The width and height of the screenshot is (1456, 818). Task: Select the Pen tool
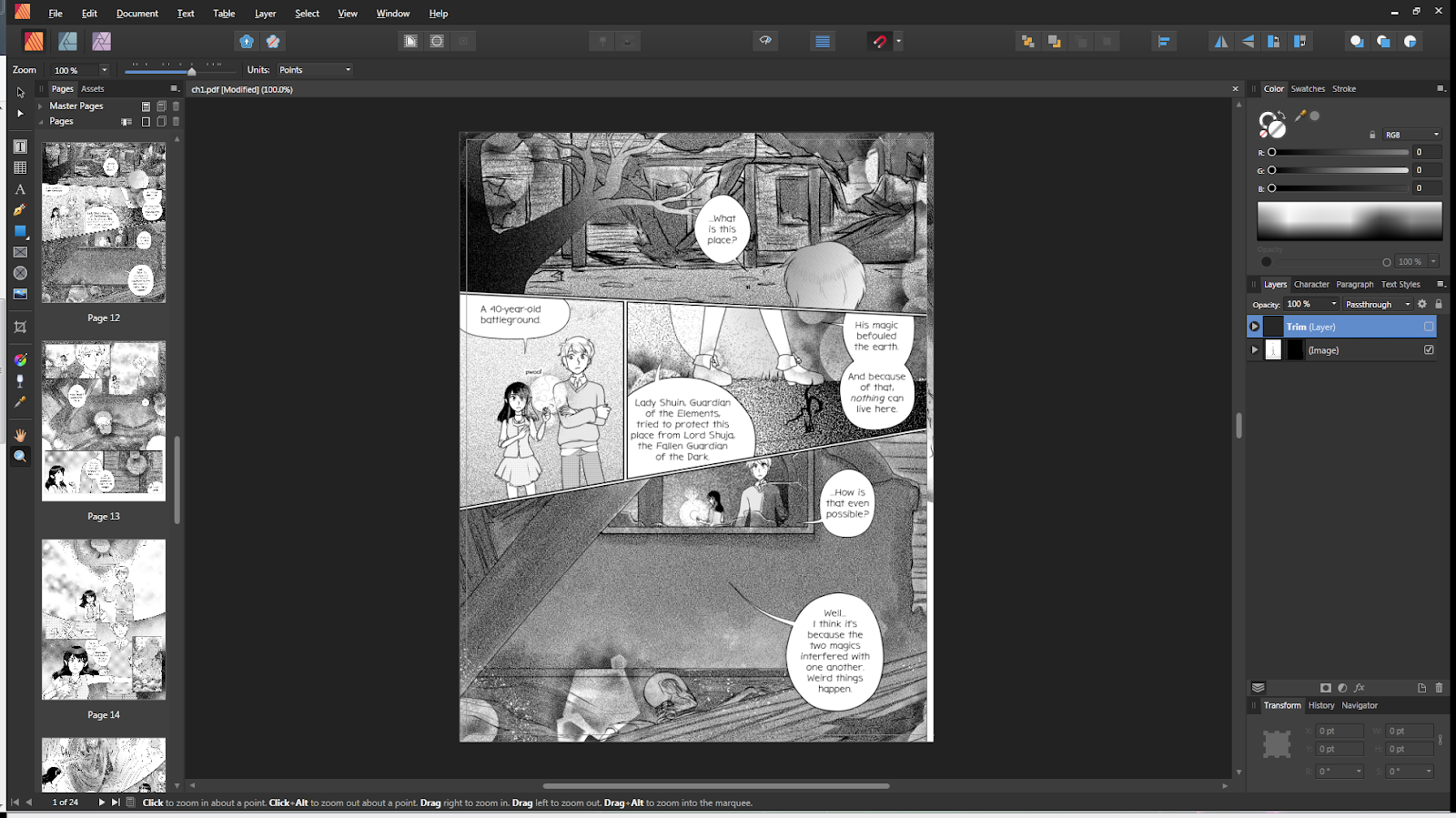tap(20, 210)
